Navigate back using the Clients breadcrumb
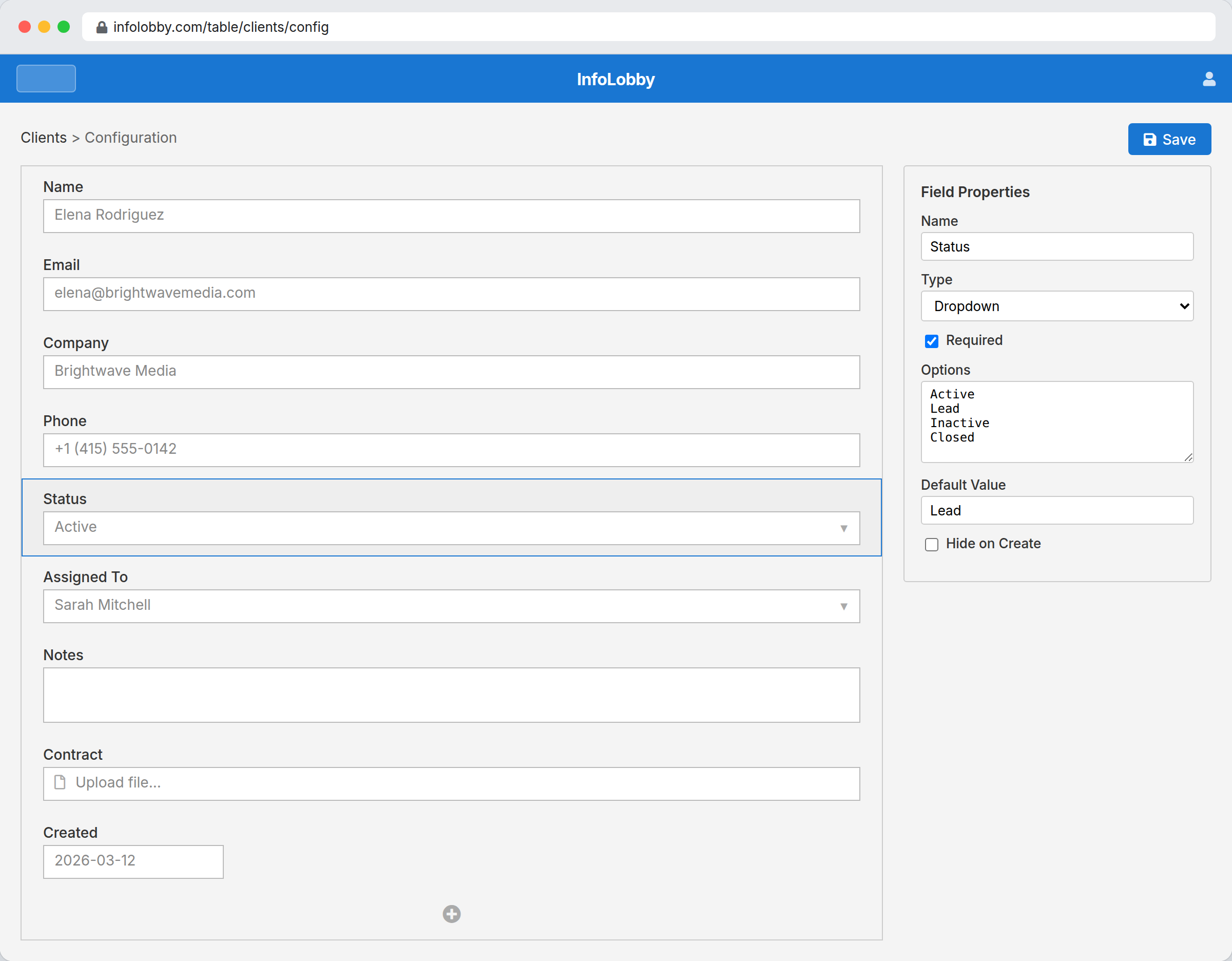The height and width of the screenshot is (961, 1232). (x=44, y=138)
